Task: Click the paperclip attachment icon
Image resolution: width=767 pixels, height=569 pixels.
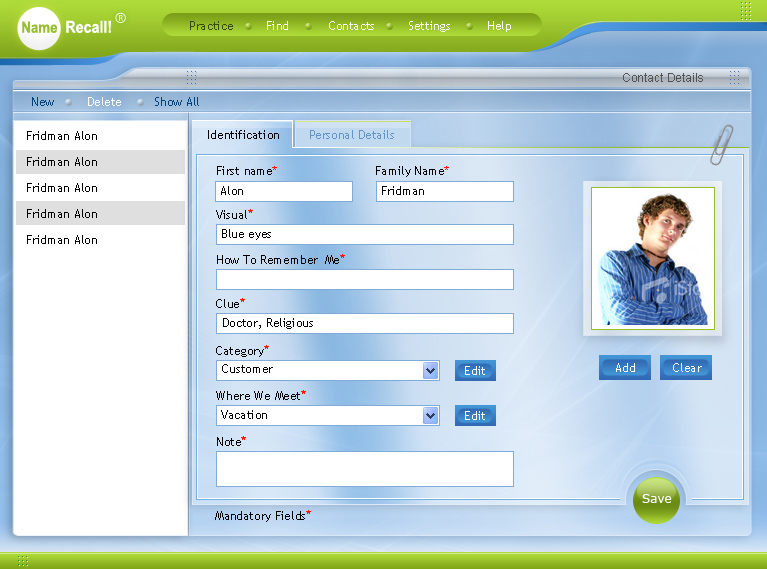Action: tap(721, 144)
